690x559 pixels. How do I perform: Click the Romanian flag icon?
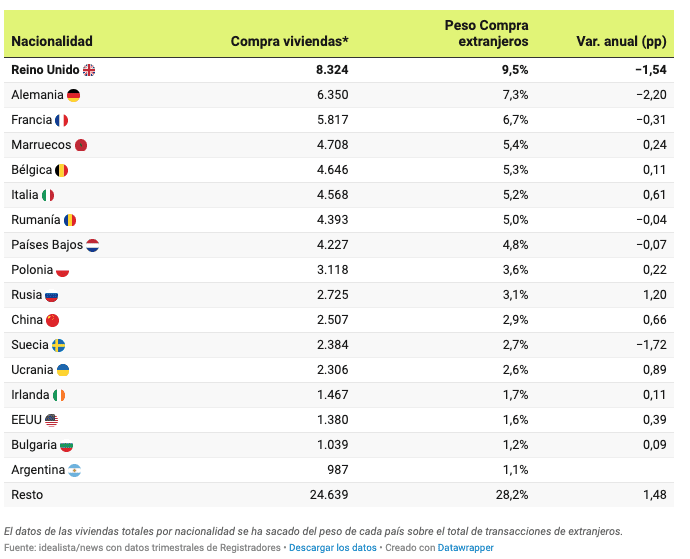click(x=70, y=220)
